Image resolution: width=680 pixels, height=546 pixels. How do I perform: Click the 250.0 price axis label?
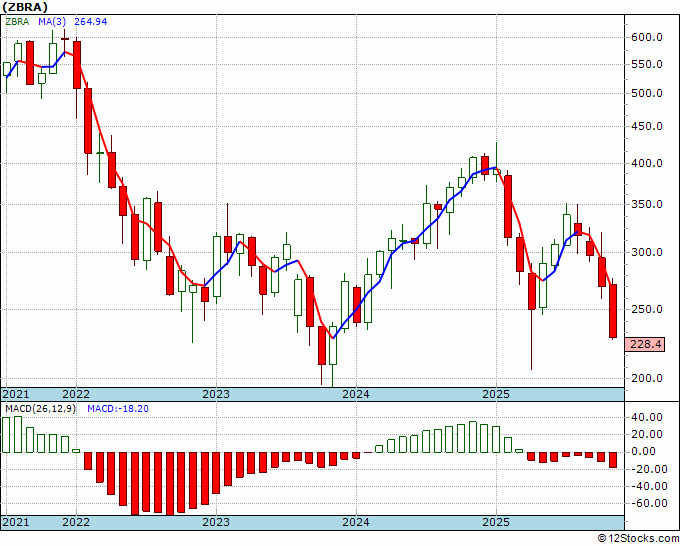pyautogui.click(x=646, y=310)
